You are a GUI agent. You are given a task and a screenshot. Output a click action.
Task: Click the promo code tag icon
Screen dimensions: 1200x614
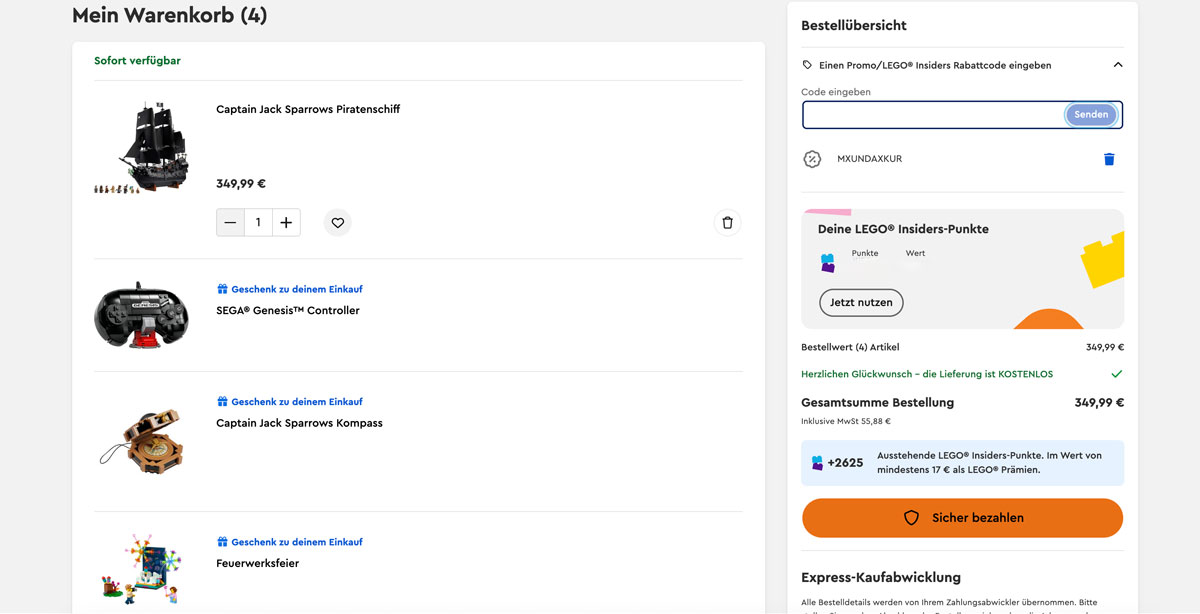tap(807, 65)
